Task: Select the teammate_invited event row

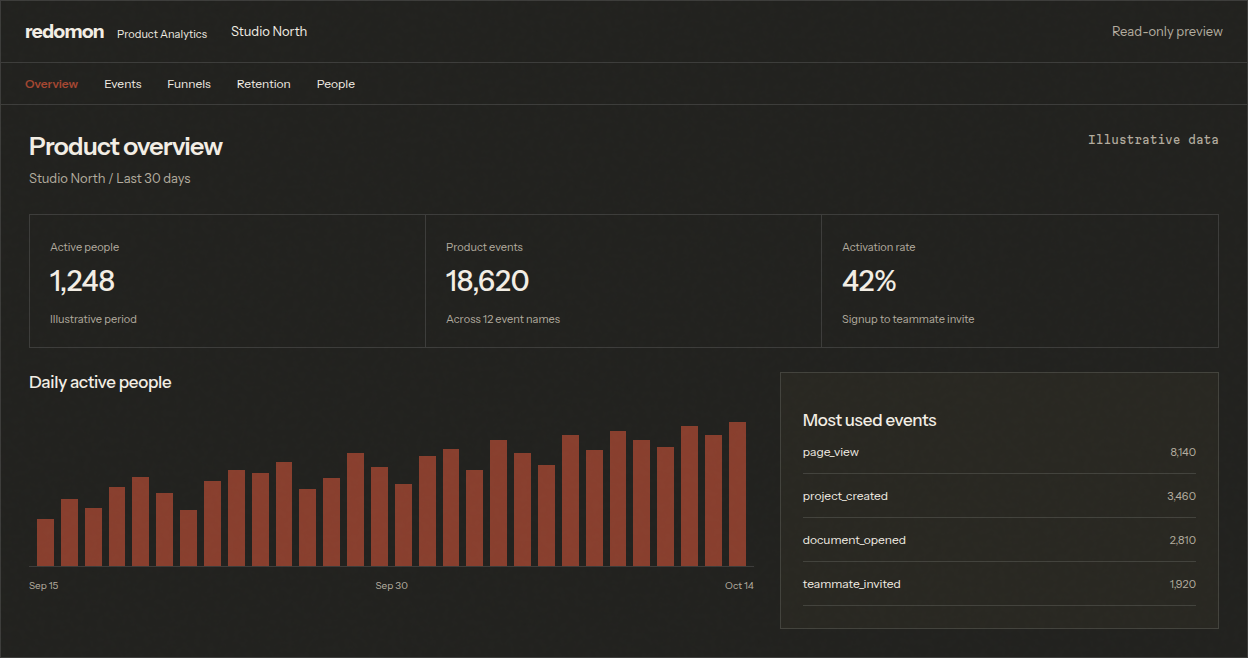Action: click(x=999, y=585)
